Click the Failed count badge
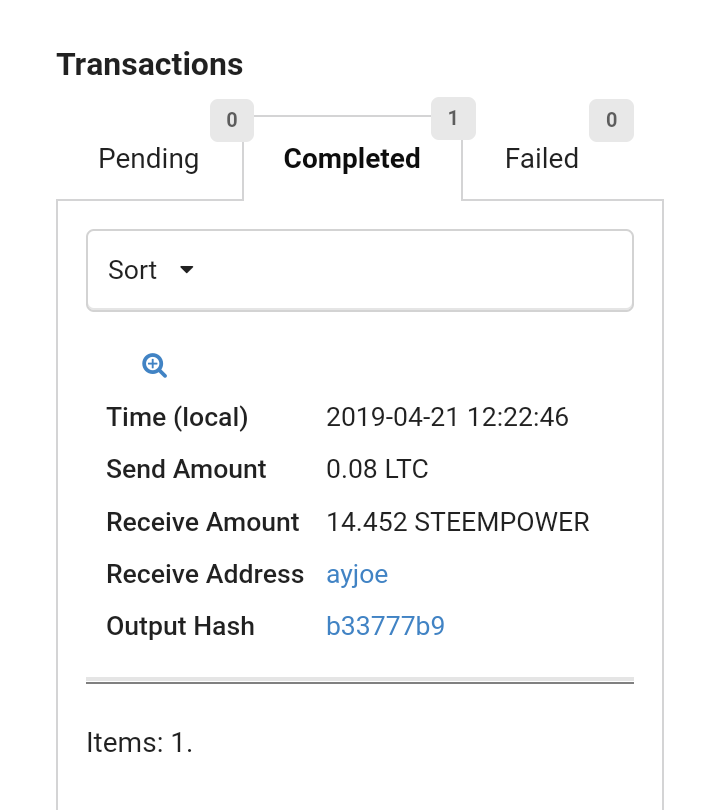720x810 pixels. click(x=611, y=121)
